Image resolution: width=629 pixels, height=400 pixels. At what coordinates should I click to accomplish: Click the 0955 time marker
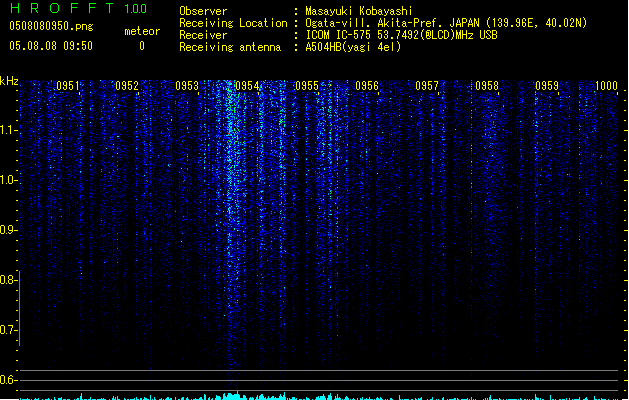[307, 86]
